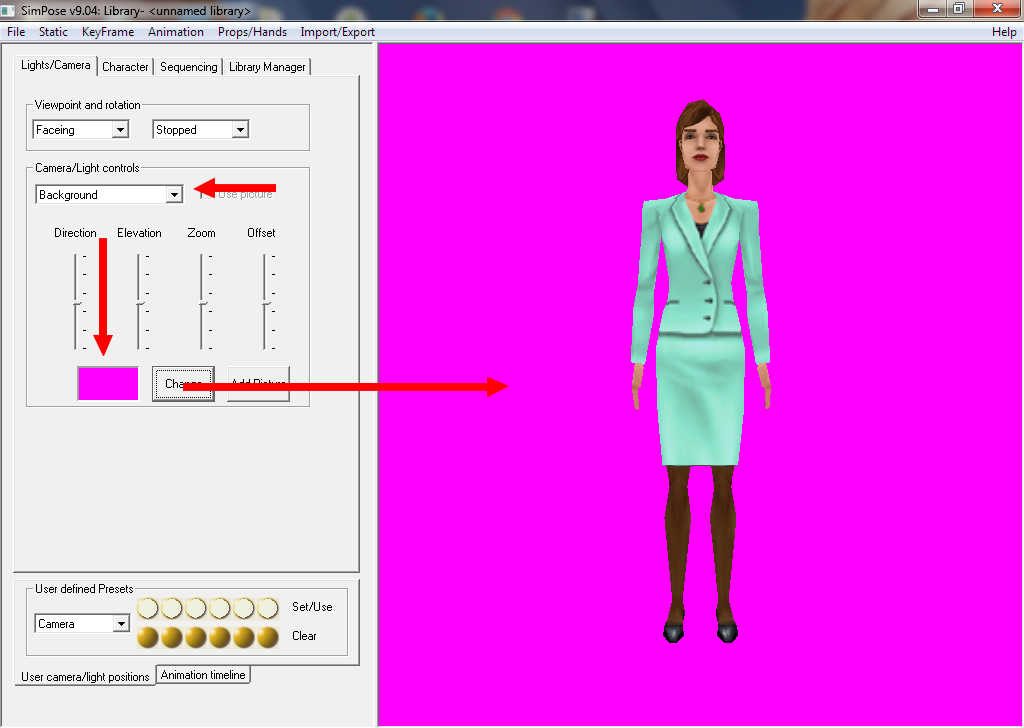Image resolution: width=1024 pixels, height=728 pixels.
Task: Click the third Set/Use preset circle
Action: pyautogui.click(x=196, y=608)
